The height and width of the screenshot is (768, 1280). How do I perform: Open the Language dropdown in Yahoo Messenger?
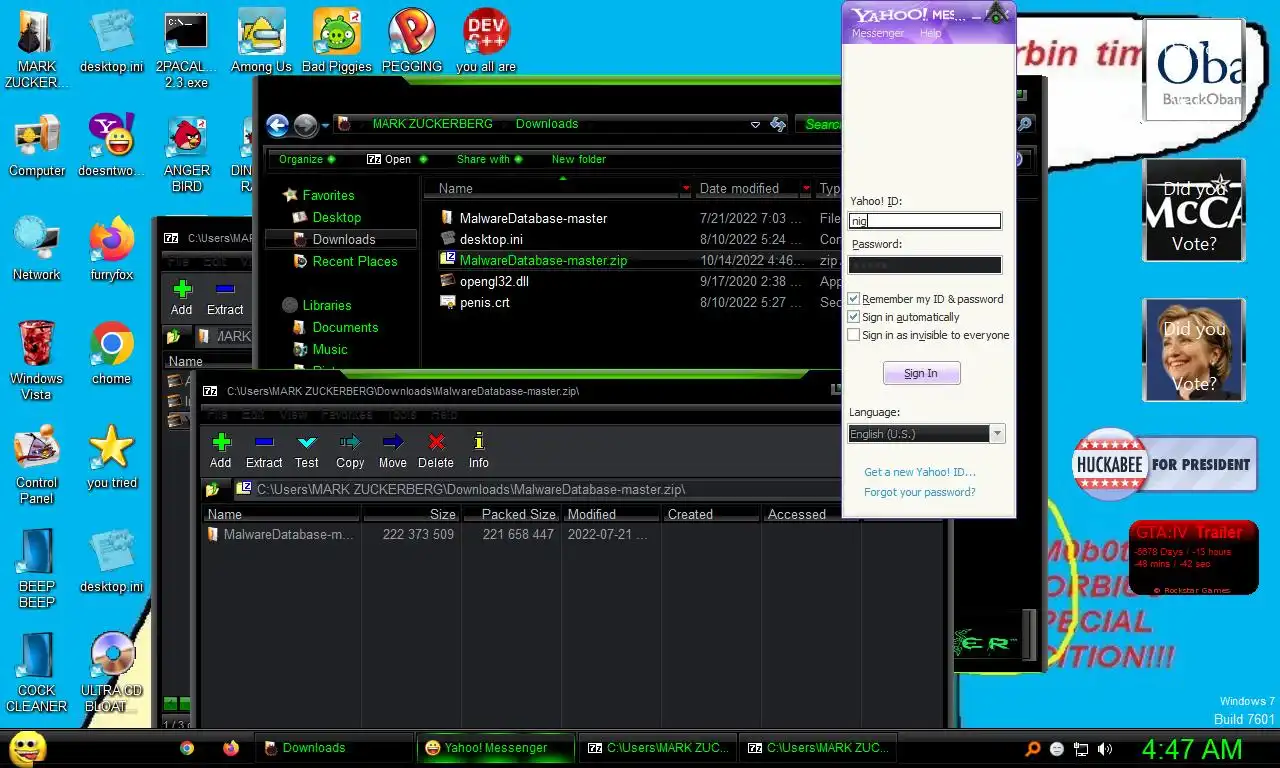click(x=997, y=434)
